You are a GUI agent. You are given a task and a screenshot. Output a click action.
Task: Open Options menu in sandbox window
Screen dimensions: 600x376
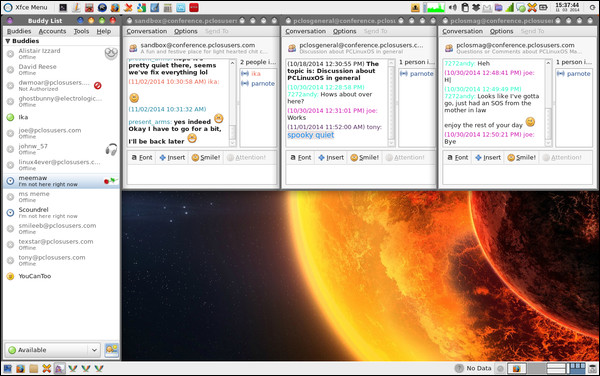pos(186,31)
